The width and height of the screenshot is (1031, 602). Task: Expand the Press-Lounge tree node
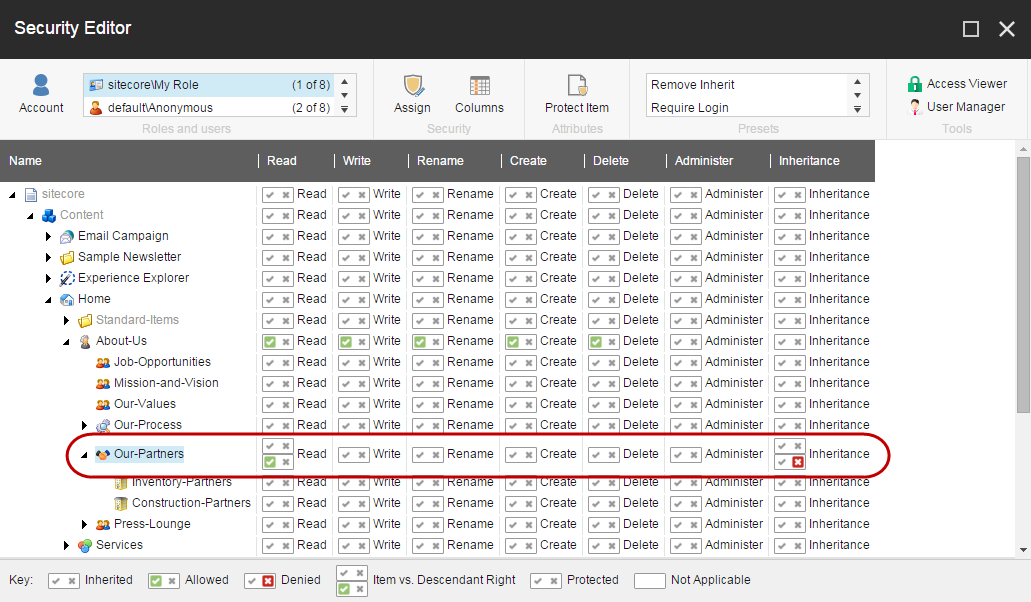pos(85,525)
